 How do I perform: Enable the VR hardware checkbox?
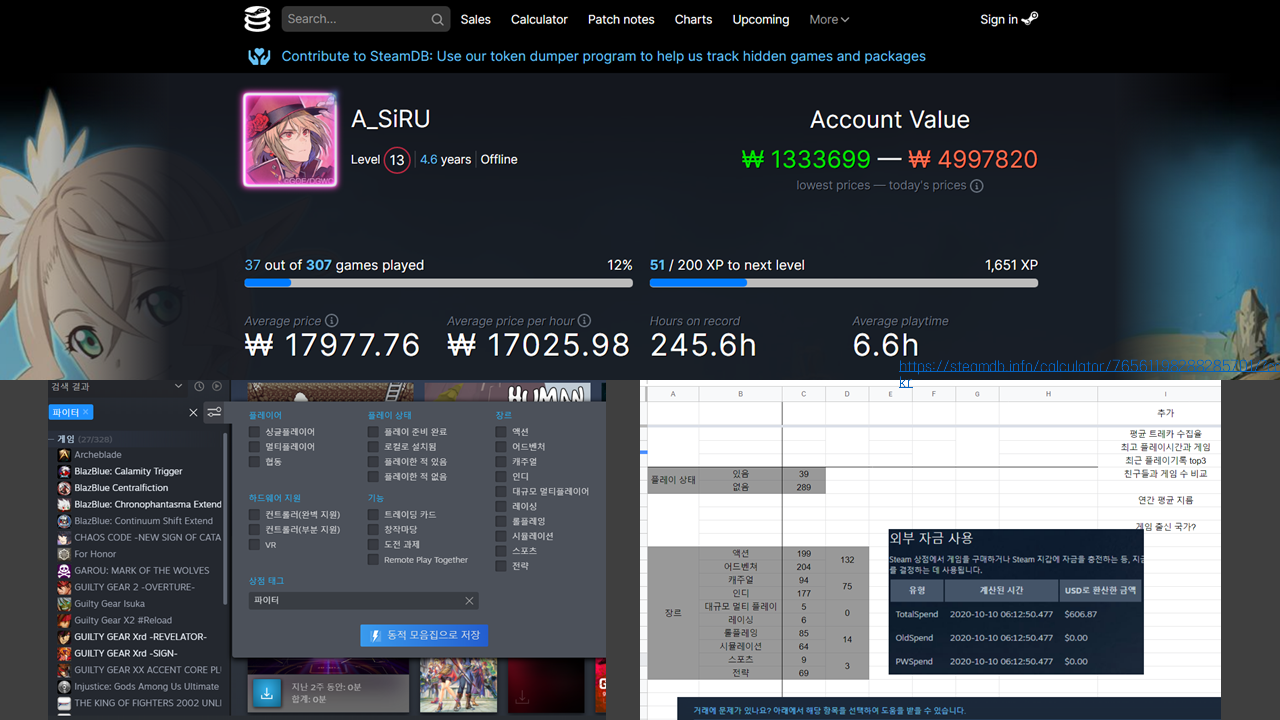pyautogui.click(x=254, y=545)
